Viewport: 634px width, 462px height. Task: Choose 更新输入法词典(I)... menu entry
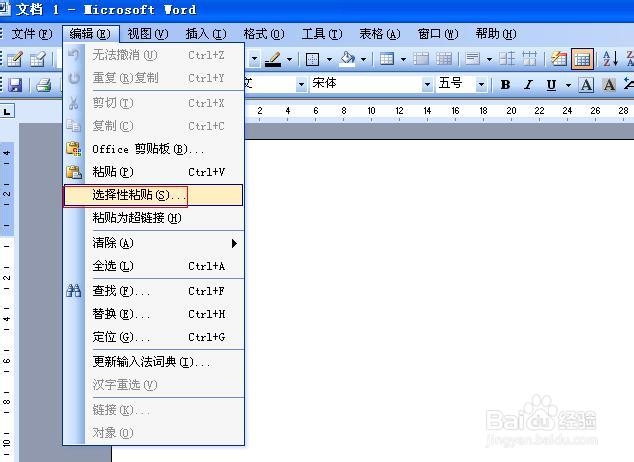153,362
